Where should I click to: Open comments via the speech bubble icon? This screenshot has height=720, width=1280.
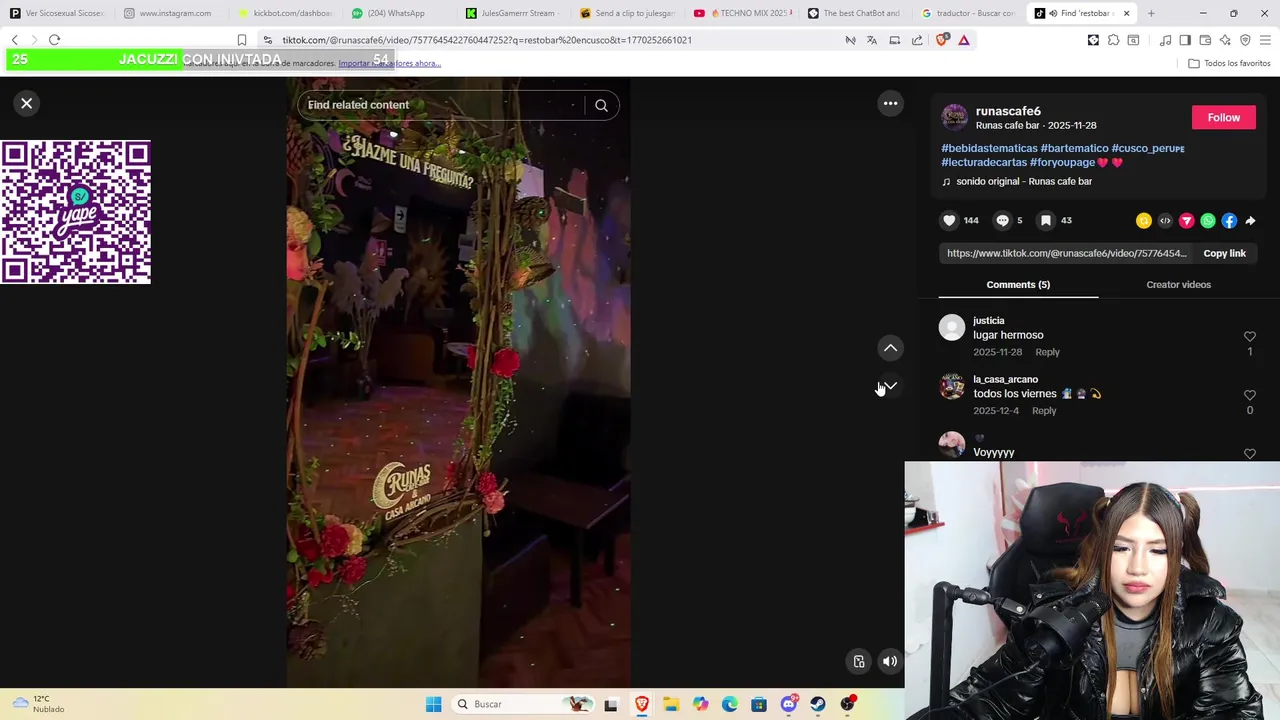pos(1002,220)
